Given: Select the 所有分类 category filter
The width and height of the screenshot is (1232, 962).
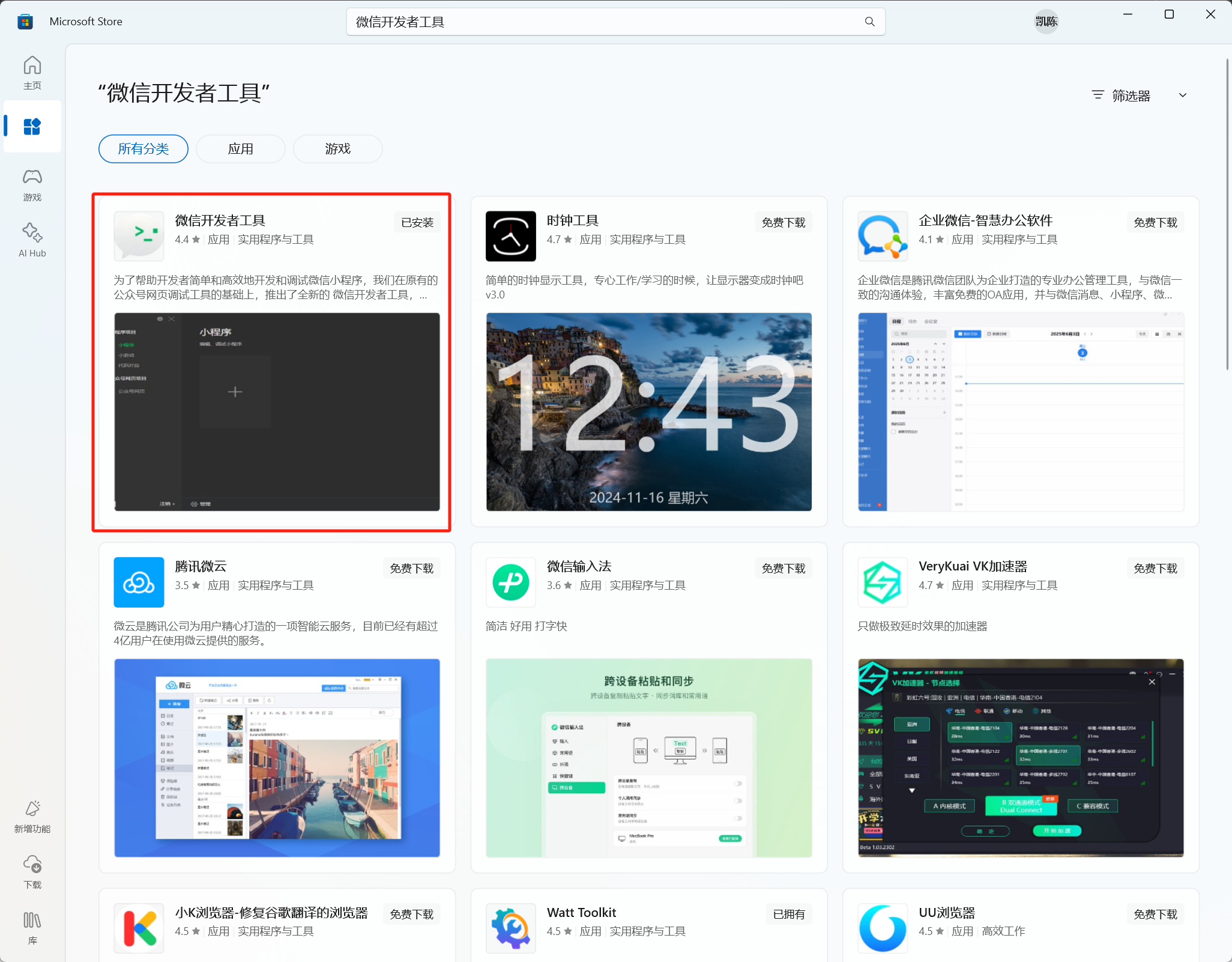Looking at the screenshot, I should [x=143, y=148].
